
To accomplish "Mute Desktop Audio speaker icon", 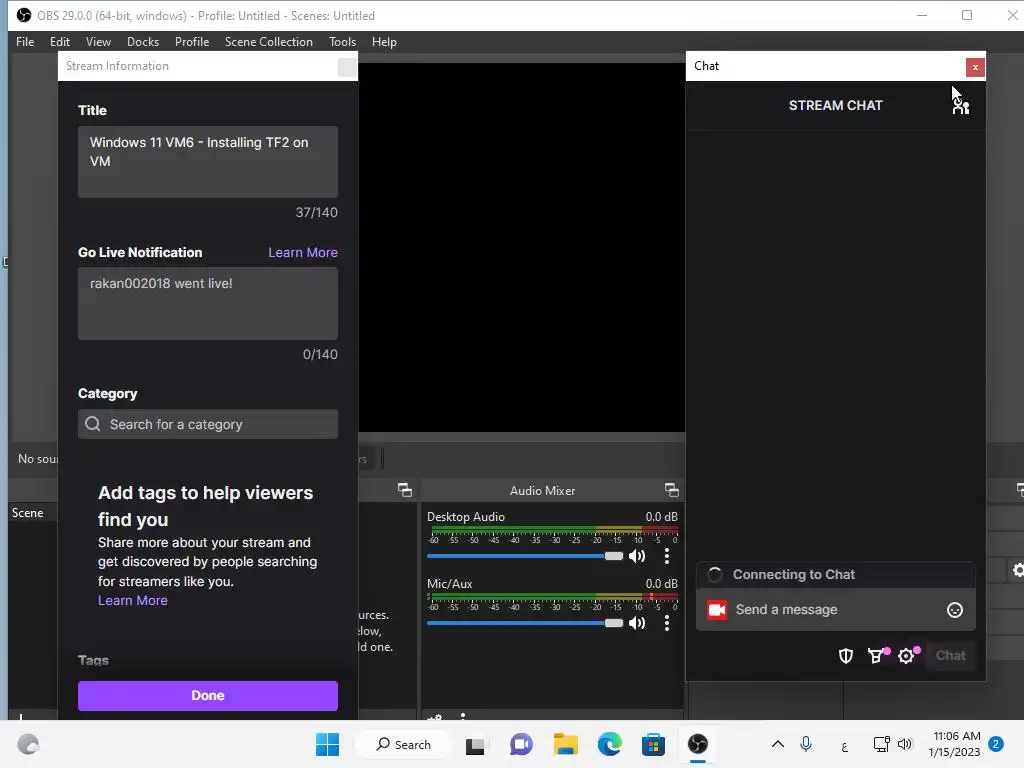I will [x=637, y=556].
